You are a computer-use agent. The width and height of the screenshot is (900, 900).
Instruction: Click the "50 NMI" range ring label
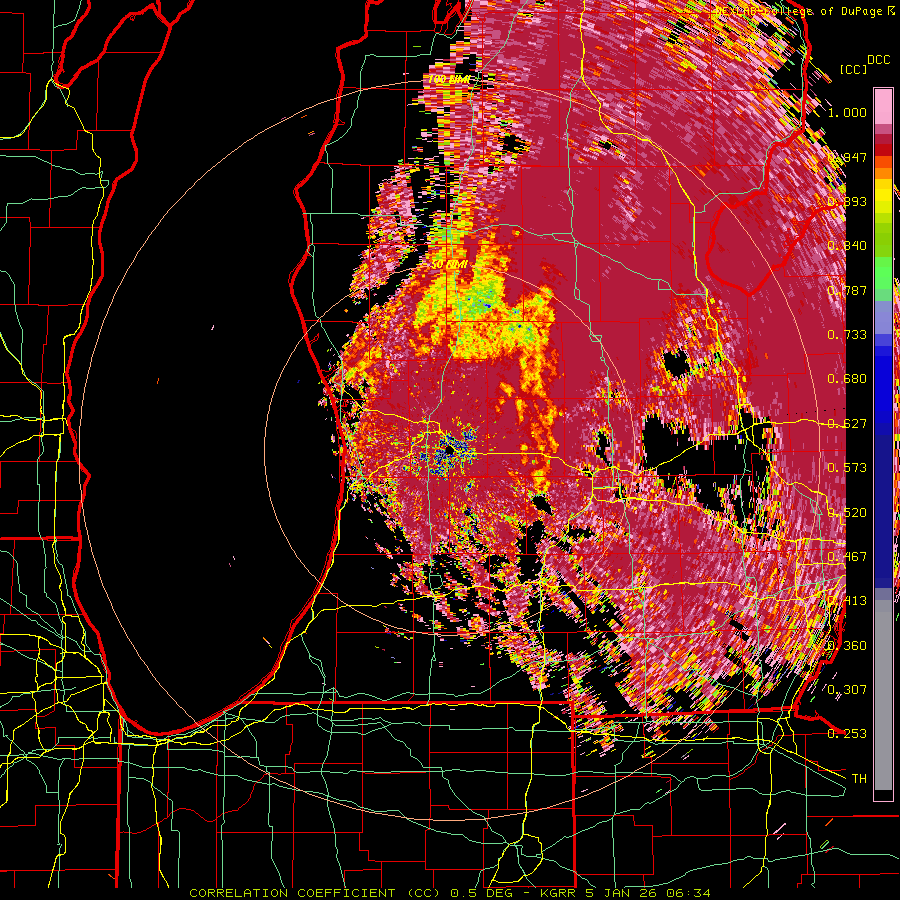pos(449,265)
